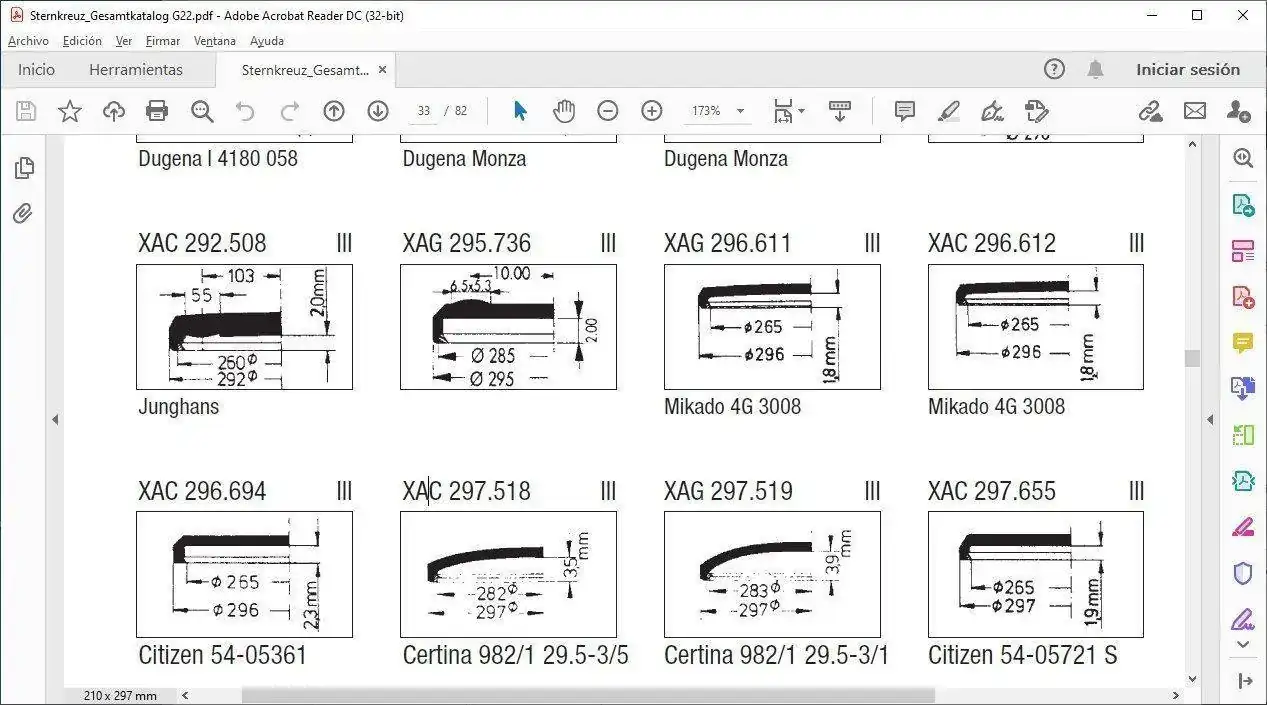Open the add comment note tool
The image size is (1267, 705).
coord(905,111)
